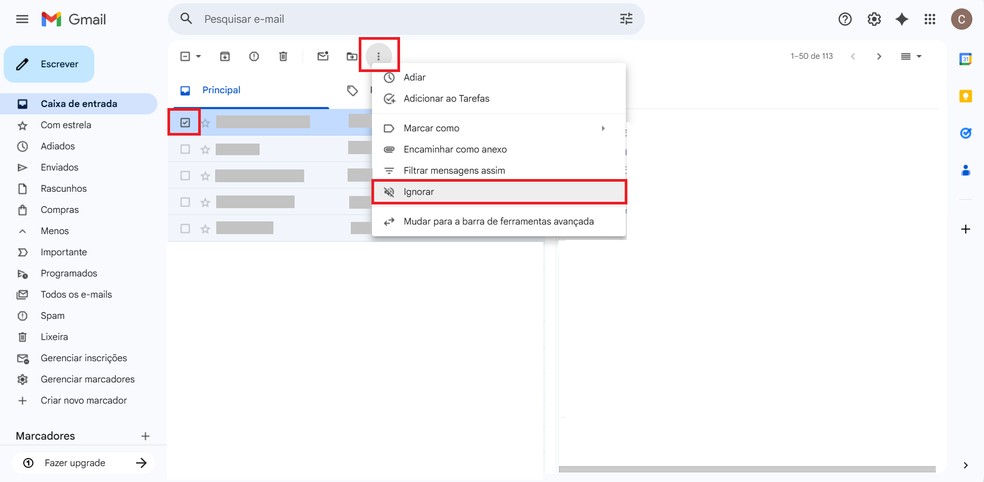Open search options filter icon
This screenshot has width=984, height=482.
[x=626, y=19]
